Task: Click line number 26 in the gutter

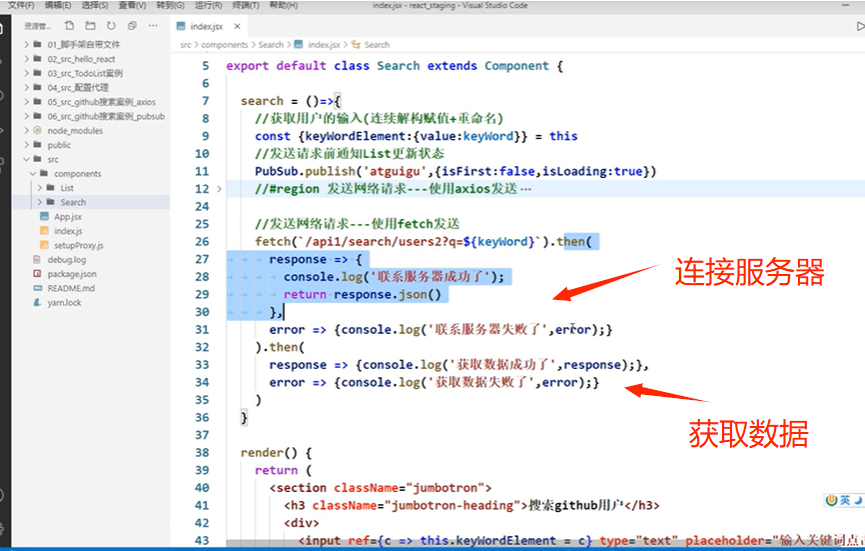Action: pos(202,242)
